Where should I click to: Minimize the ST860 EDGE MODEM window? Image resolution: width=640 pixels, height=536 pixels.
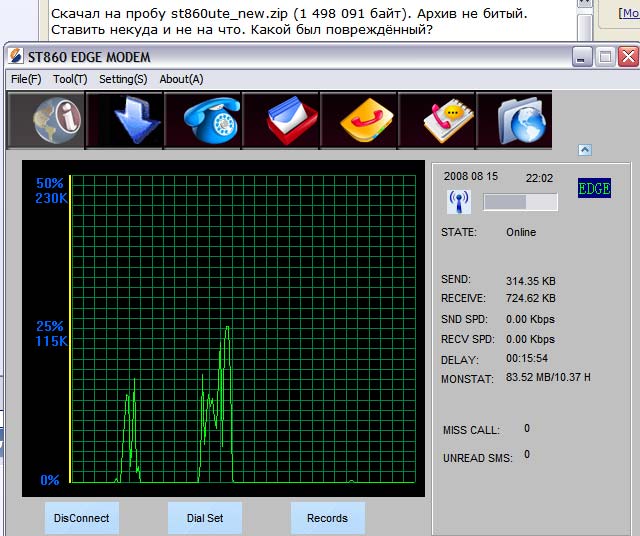pos(582,56)
